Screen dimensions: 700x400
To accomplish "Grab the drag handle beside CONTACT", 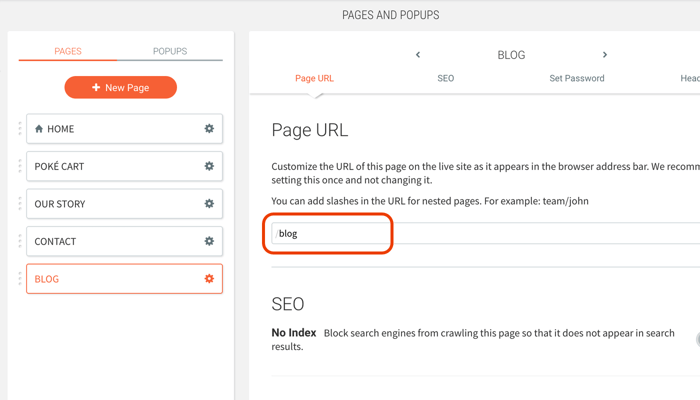I will pyautogui.click(x=20, y=241).
